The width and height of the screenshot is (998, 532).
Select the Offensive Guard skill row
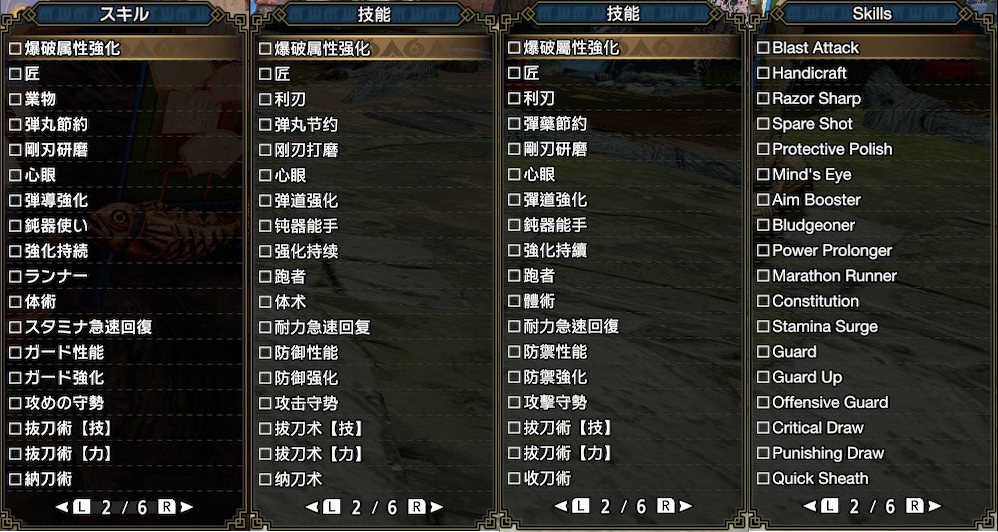[x=872, y=402]
